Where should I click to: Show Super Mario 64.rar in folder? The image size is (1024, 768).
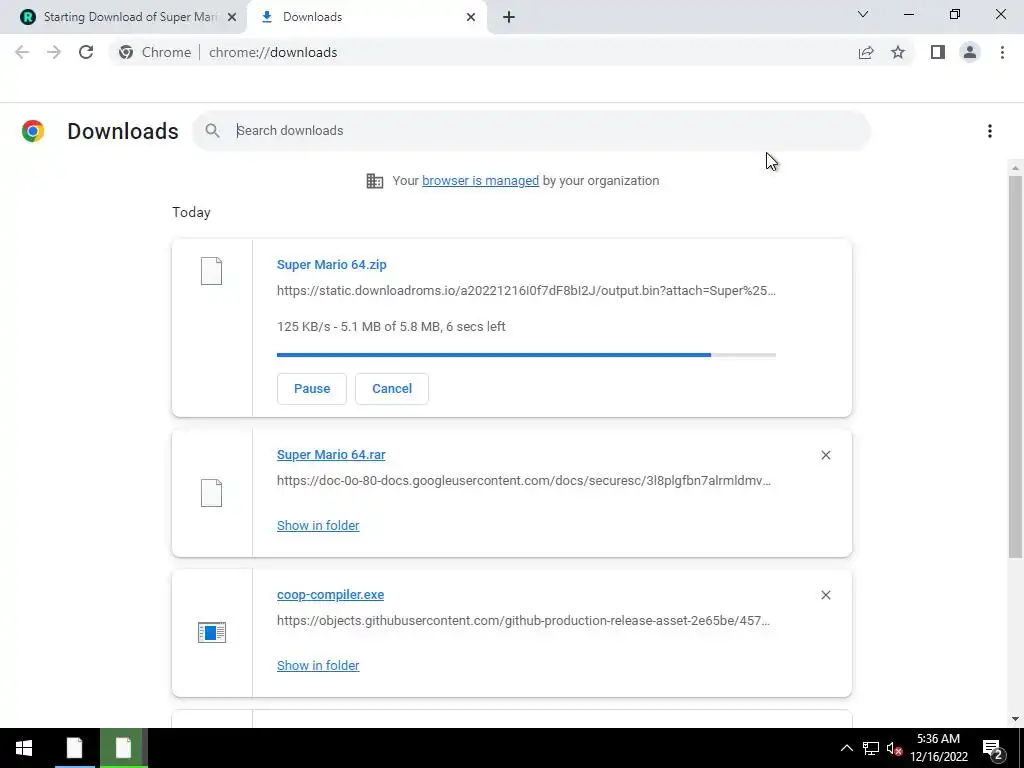coord(318,526)
